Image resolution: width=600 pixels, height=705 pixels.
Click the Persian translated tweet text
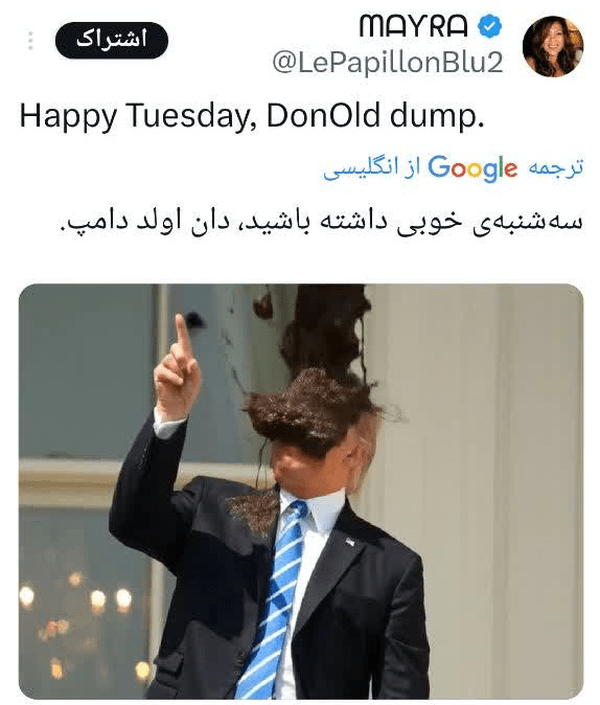click(321, 222)
